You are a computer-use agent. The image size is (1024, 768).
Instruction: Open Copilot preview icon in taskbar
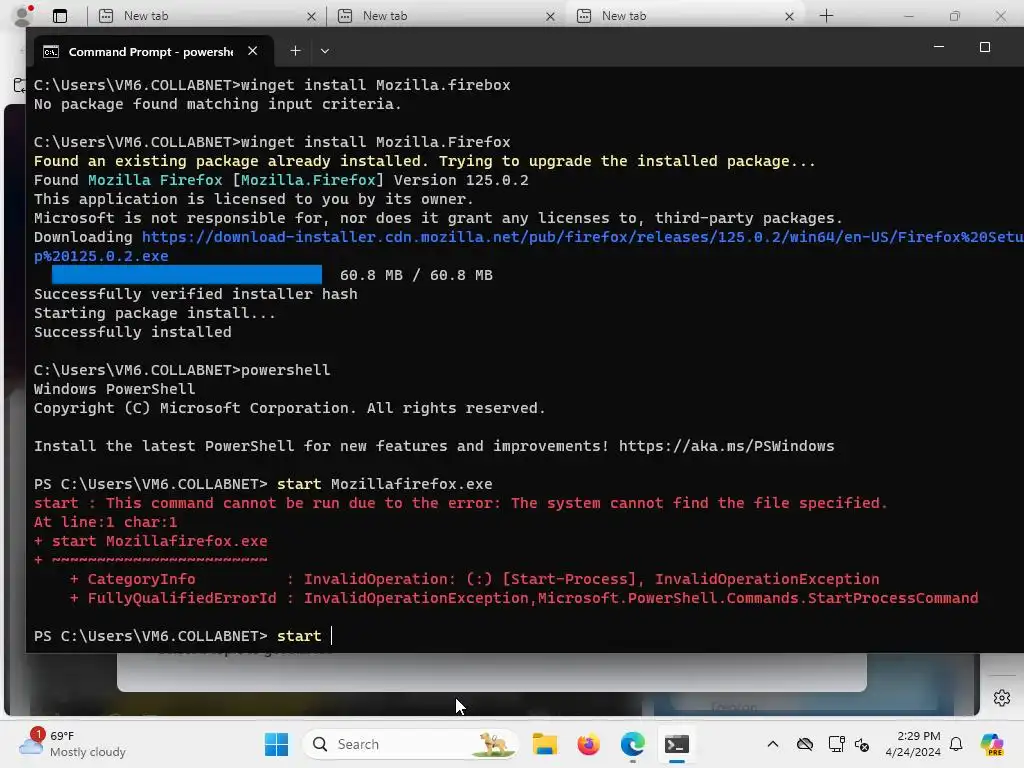[x=992, y=744]
